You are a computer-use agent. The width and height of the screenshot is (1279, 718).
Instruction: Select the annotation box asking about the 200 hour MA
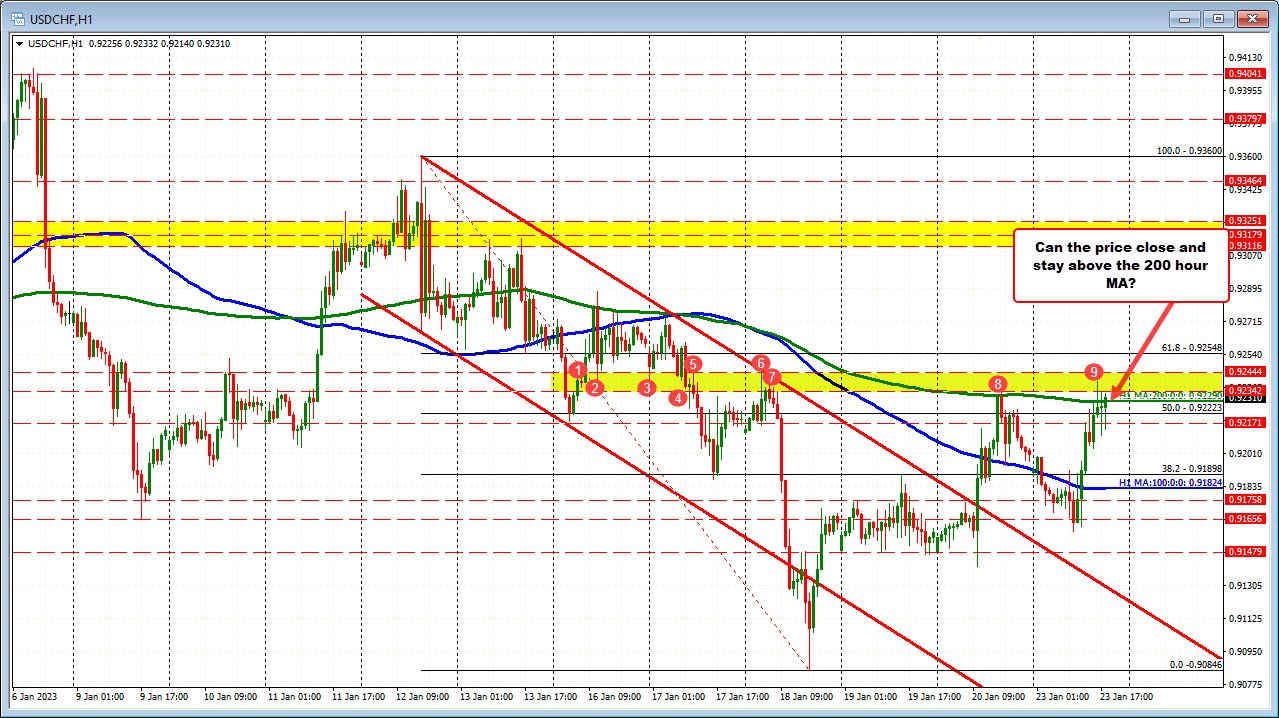point(1120,266)
